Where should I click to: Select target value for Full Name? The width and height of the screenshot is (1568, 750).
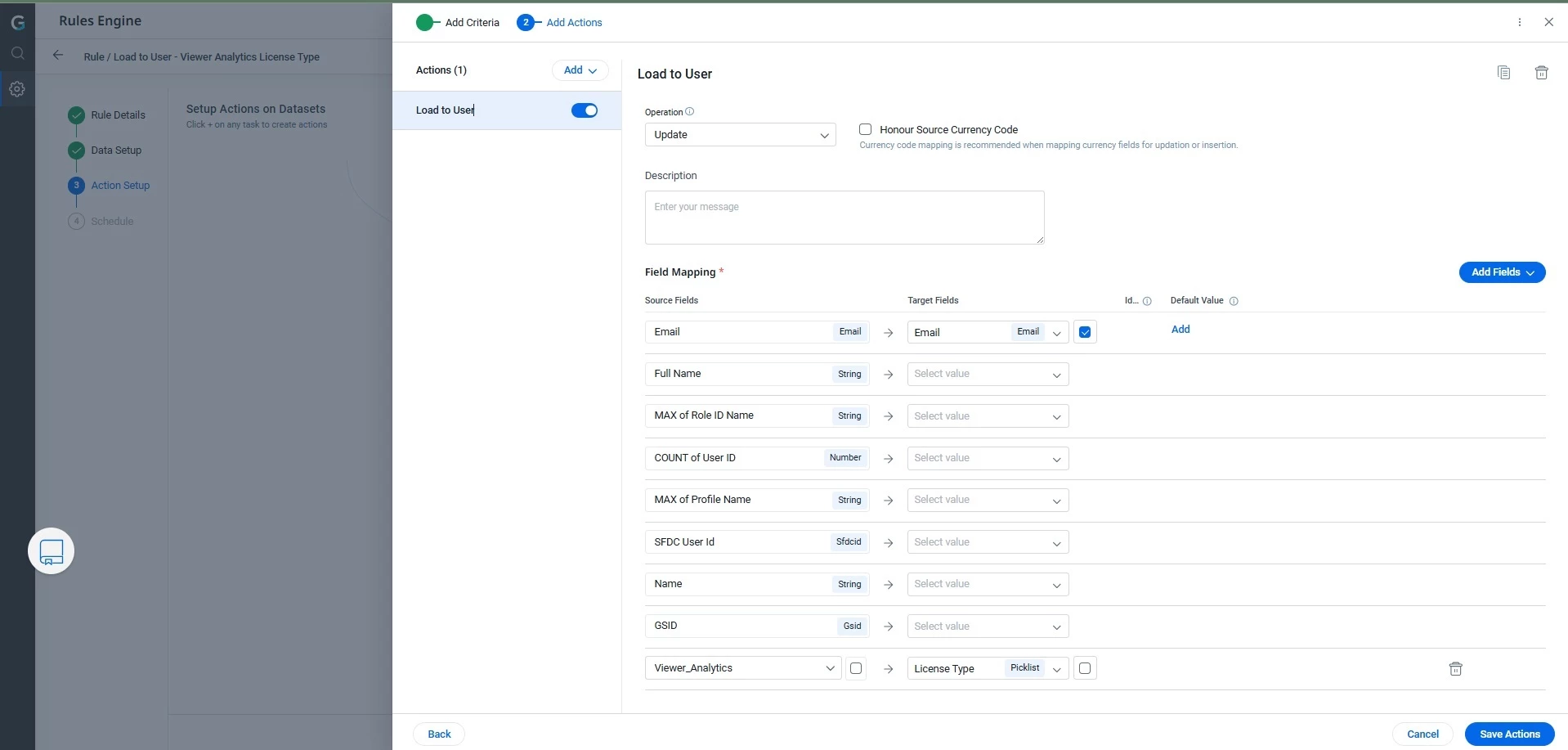tap(988, 375)
